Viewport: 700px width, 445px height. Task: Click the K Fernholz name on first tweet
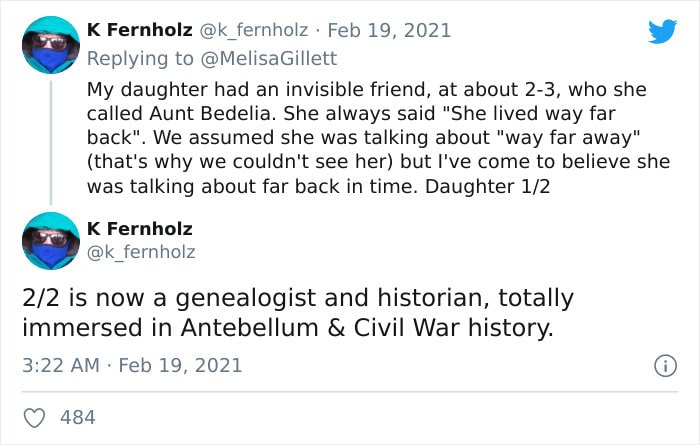140,30
